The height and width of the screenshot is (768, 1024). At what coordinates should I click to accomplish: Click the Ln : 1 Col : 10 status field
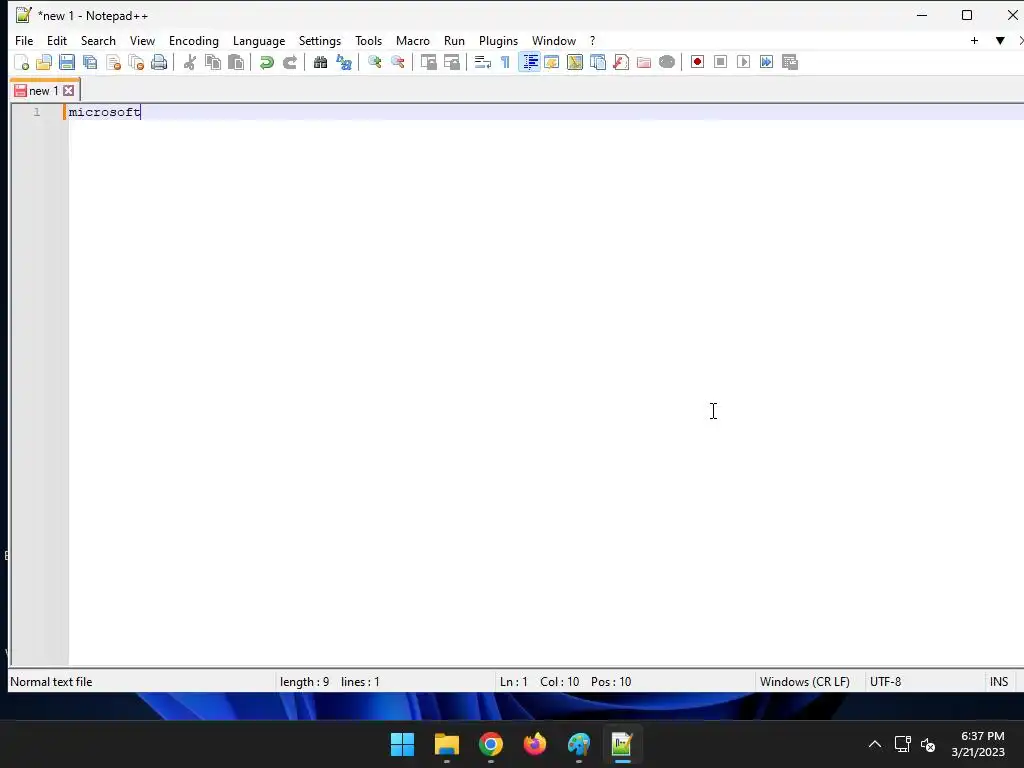pos(566,682)
